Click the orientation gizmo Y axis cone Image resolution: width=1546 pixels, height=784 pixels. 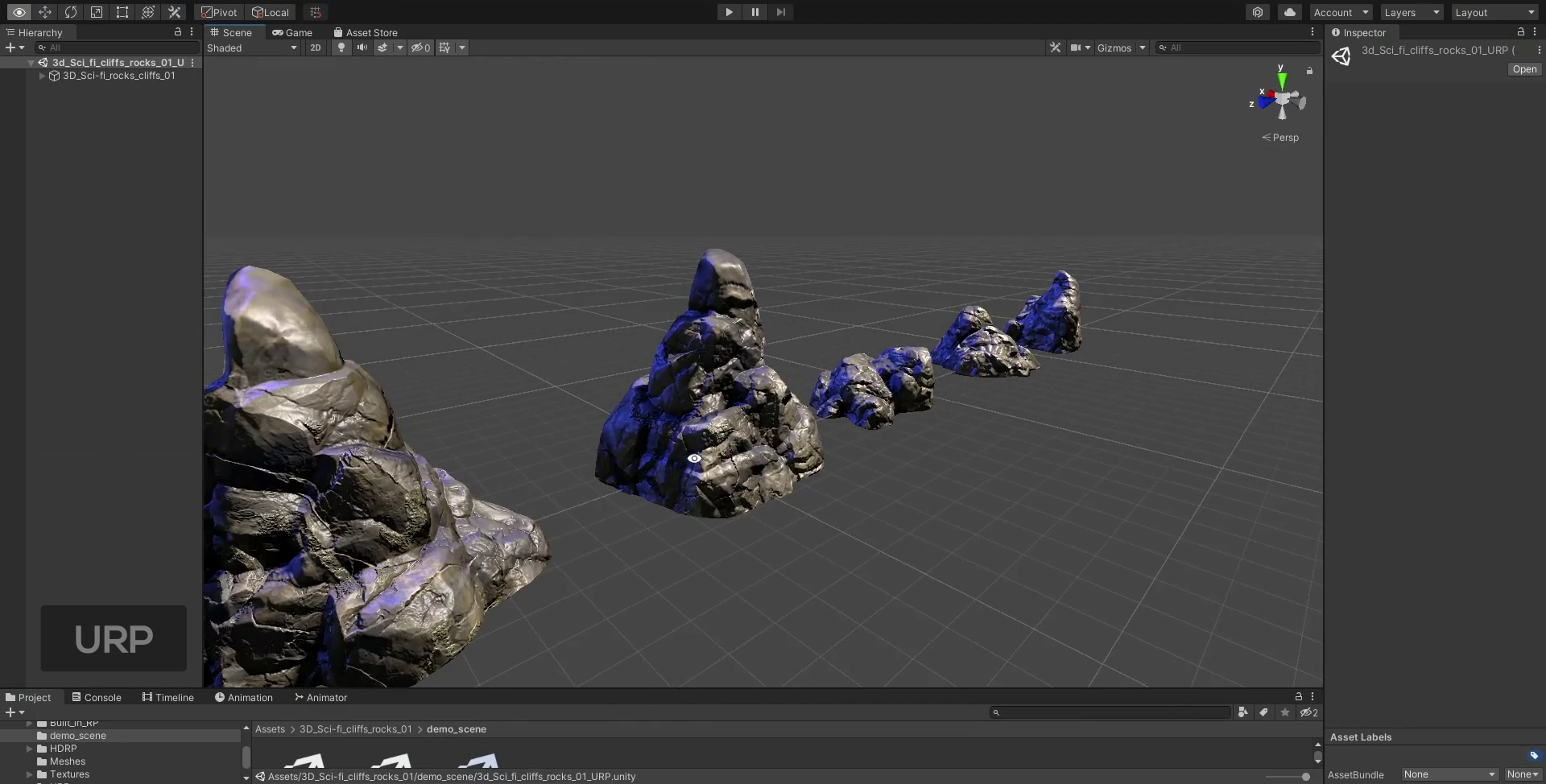click(1282, 80)
